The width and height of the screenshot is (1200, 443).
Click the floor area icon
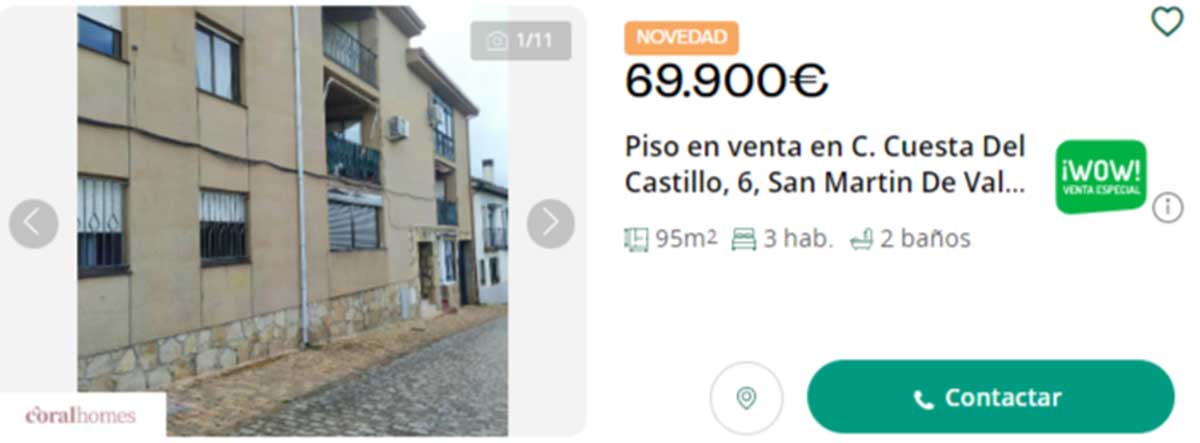click(637, 239)
